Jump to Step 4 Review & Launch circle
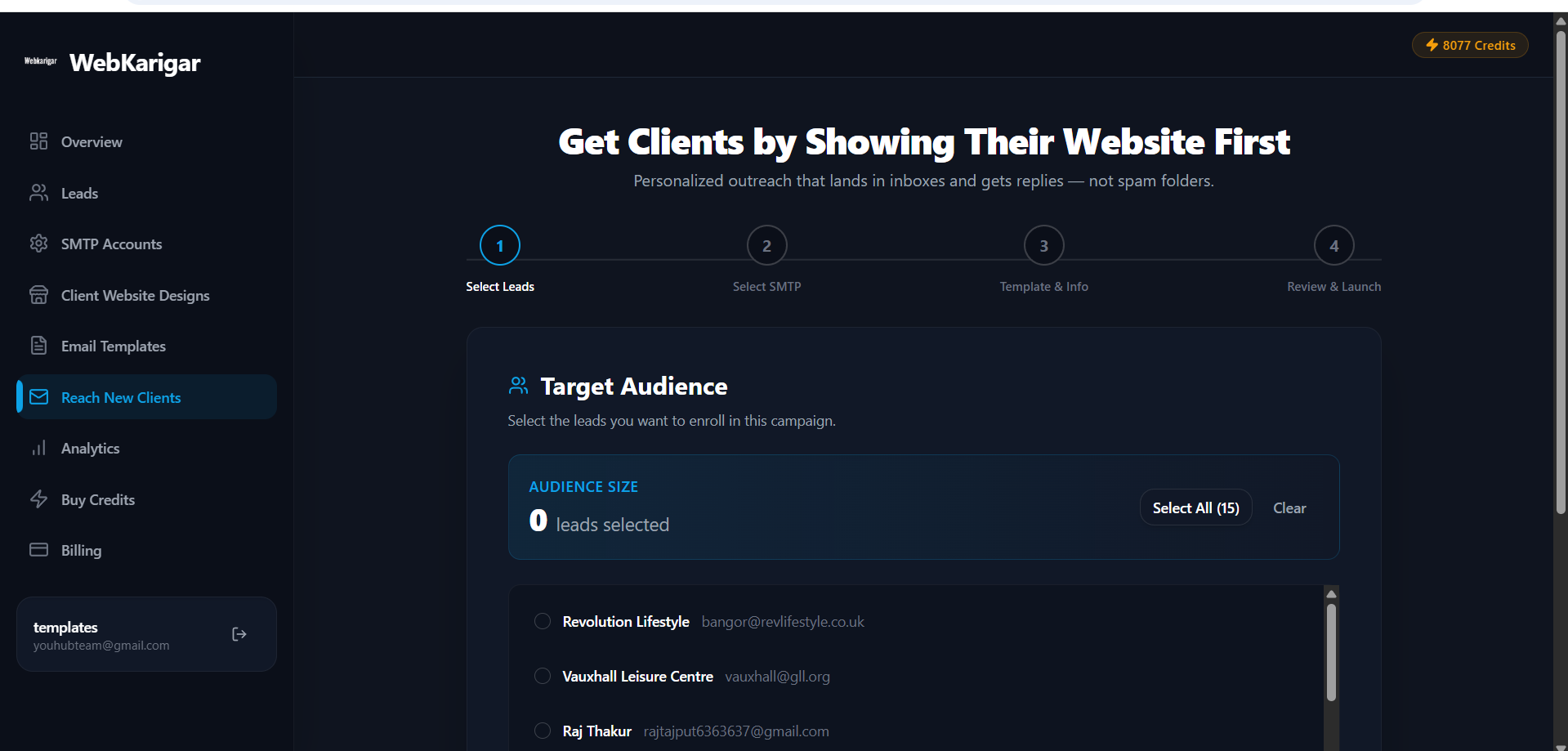Viewport: 1568px width, 751px height. (1333, 245)
